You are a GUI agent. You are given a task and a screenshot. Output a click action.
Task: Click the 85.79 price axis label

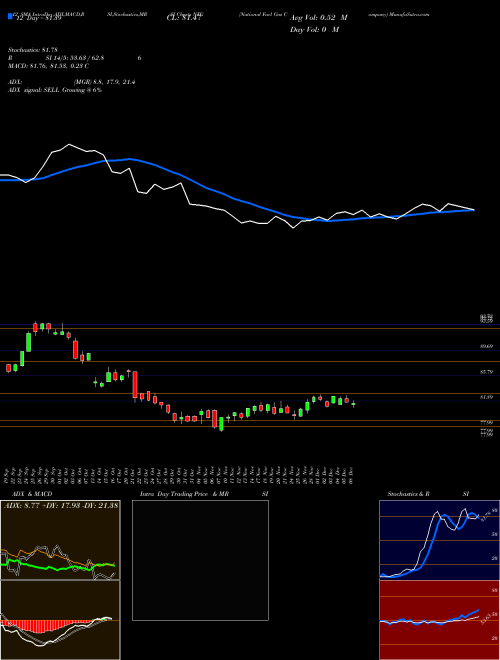point(487,372)
